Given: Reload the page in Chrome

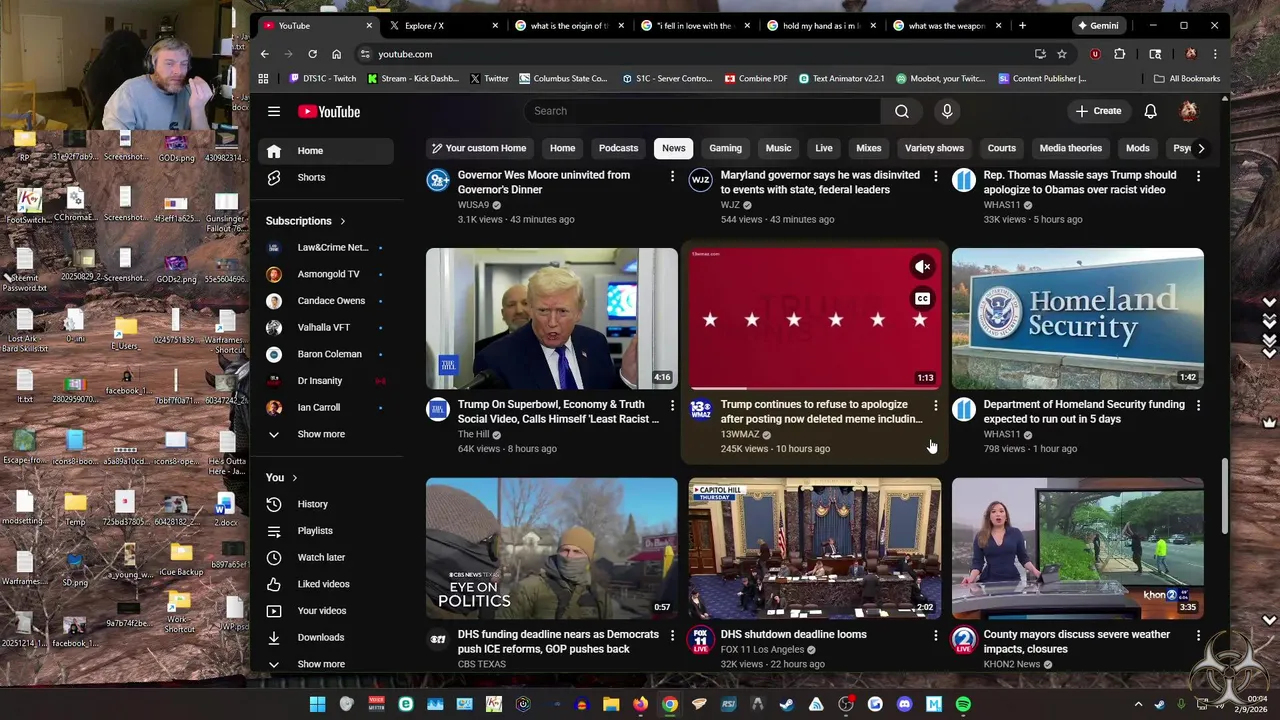Looking at the screenshot, I should click(x=312, y=54).
